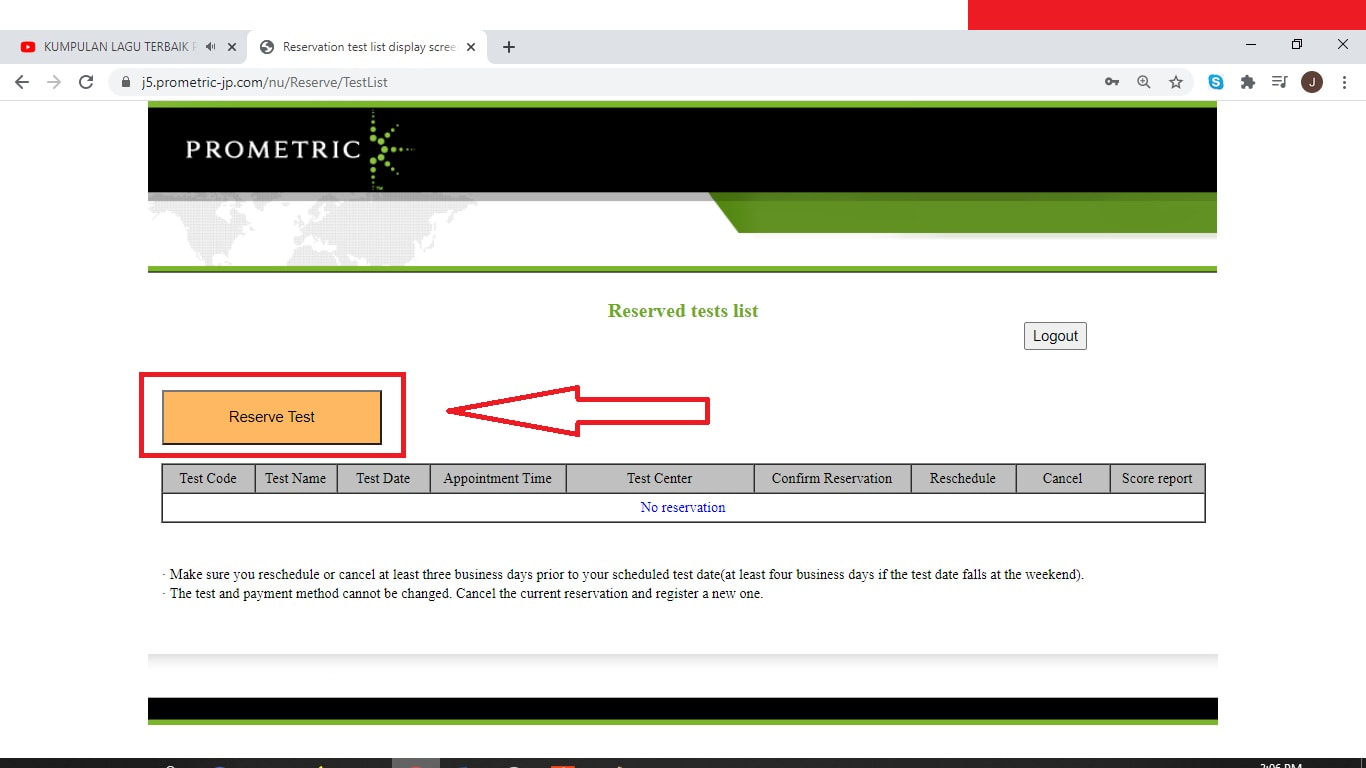The image size is (1366, 768).
Task: Open the saved password key icon
Action: [x=1112, y=82]
